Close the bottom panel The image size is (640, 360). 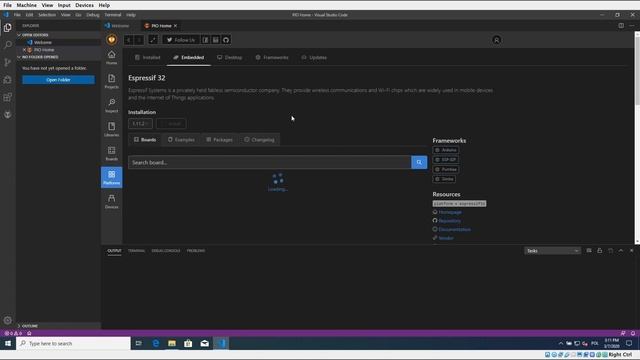(631, 251)
